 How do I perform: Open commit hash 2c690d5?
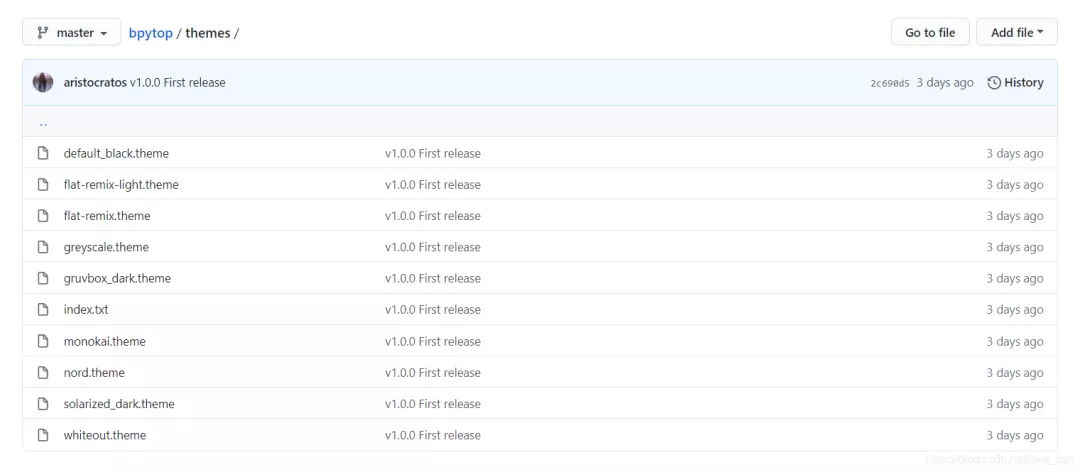pos(890,83)
